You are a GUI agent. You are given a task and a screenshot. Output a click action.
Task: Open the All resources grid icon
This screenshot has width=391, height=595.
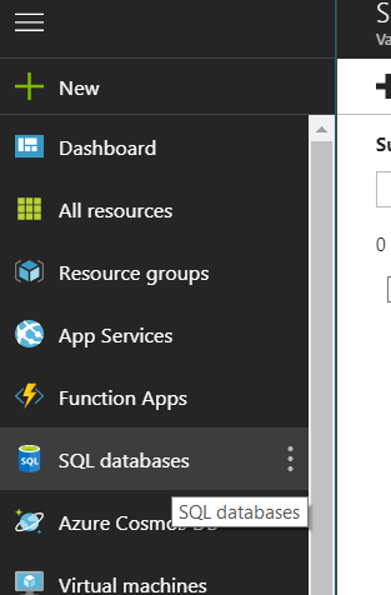pos(29,209)
